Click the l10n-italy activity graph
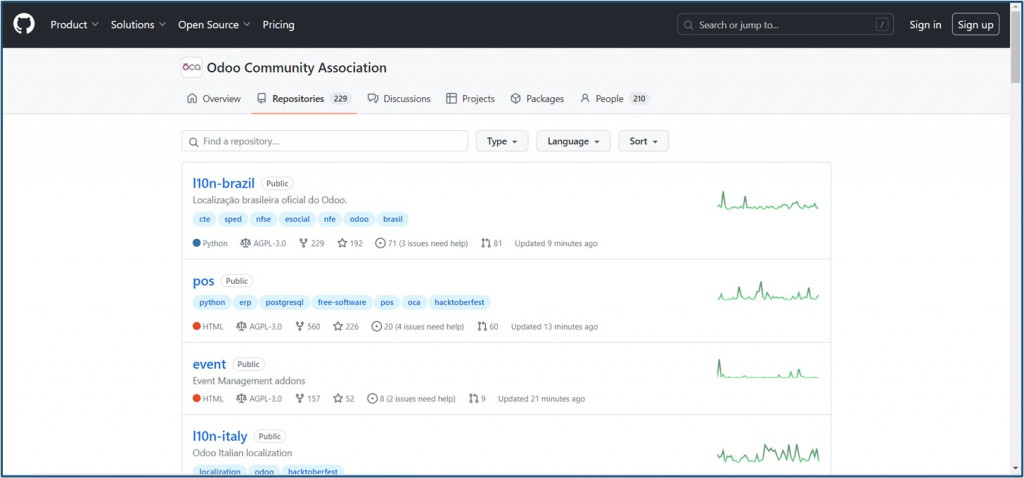 click(767, 453)
